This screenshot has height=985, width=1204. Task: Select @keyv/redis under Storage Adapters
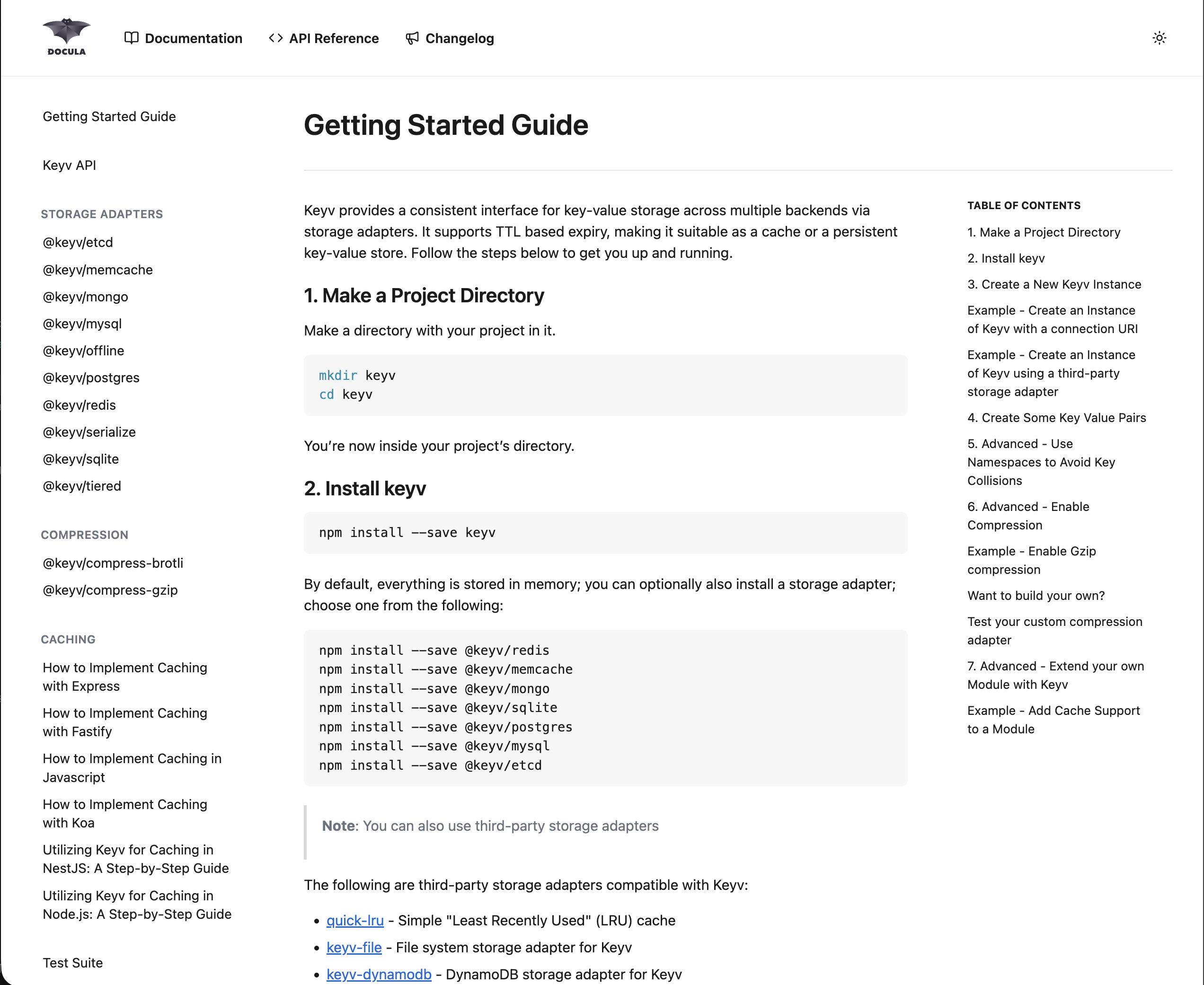79,405
